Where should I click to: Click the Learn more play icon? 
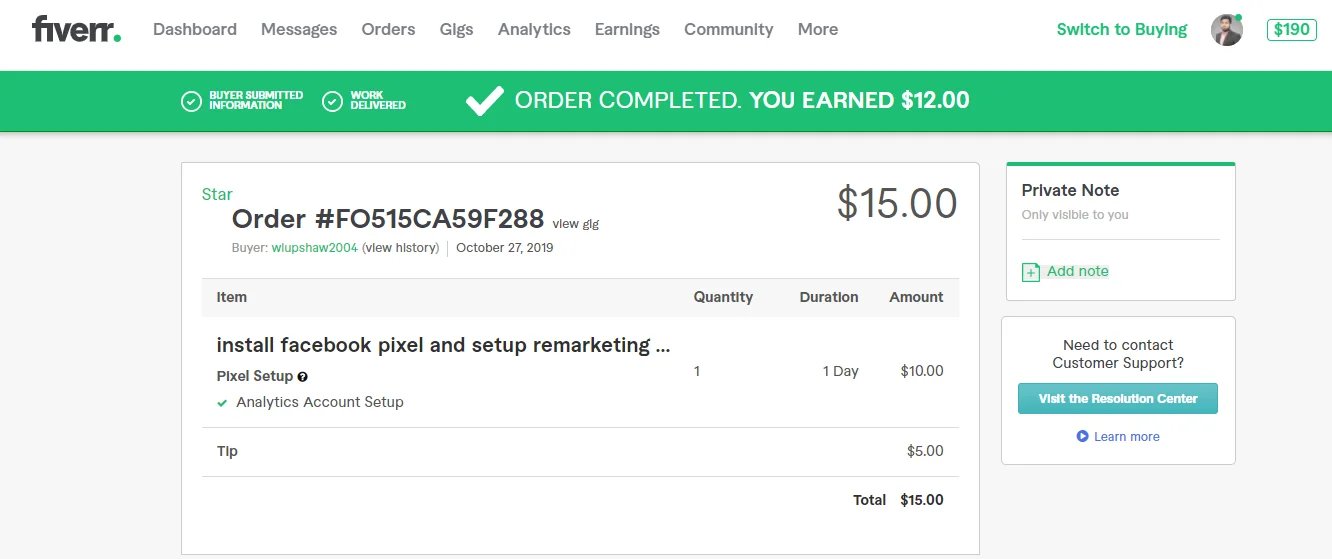[x=1082, y=437]
